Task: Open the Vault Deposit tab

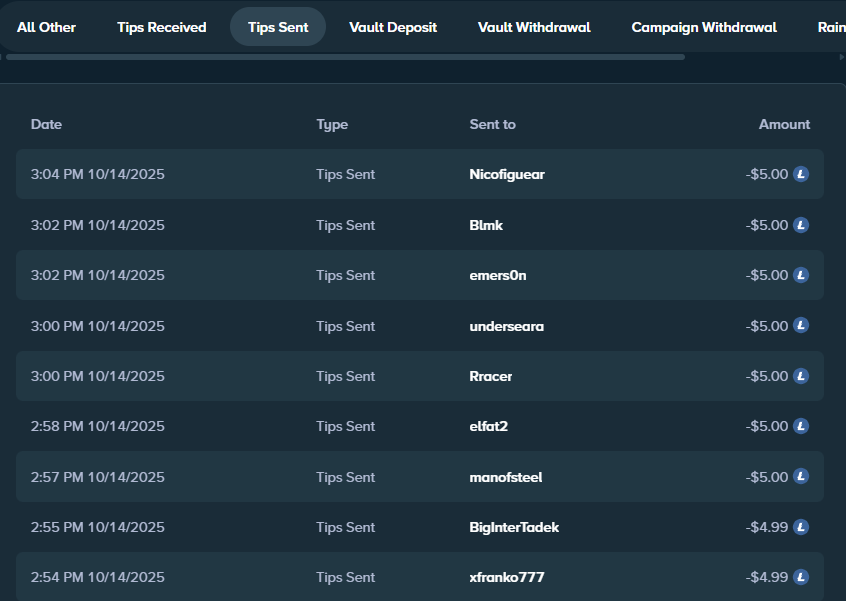Action: click(x=393, y=27)
